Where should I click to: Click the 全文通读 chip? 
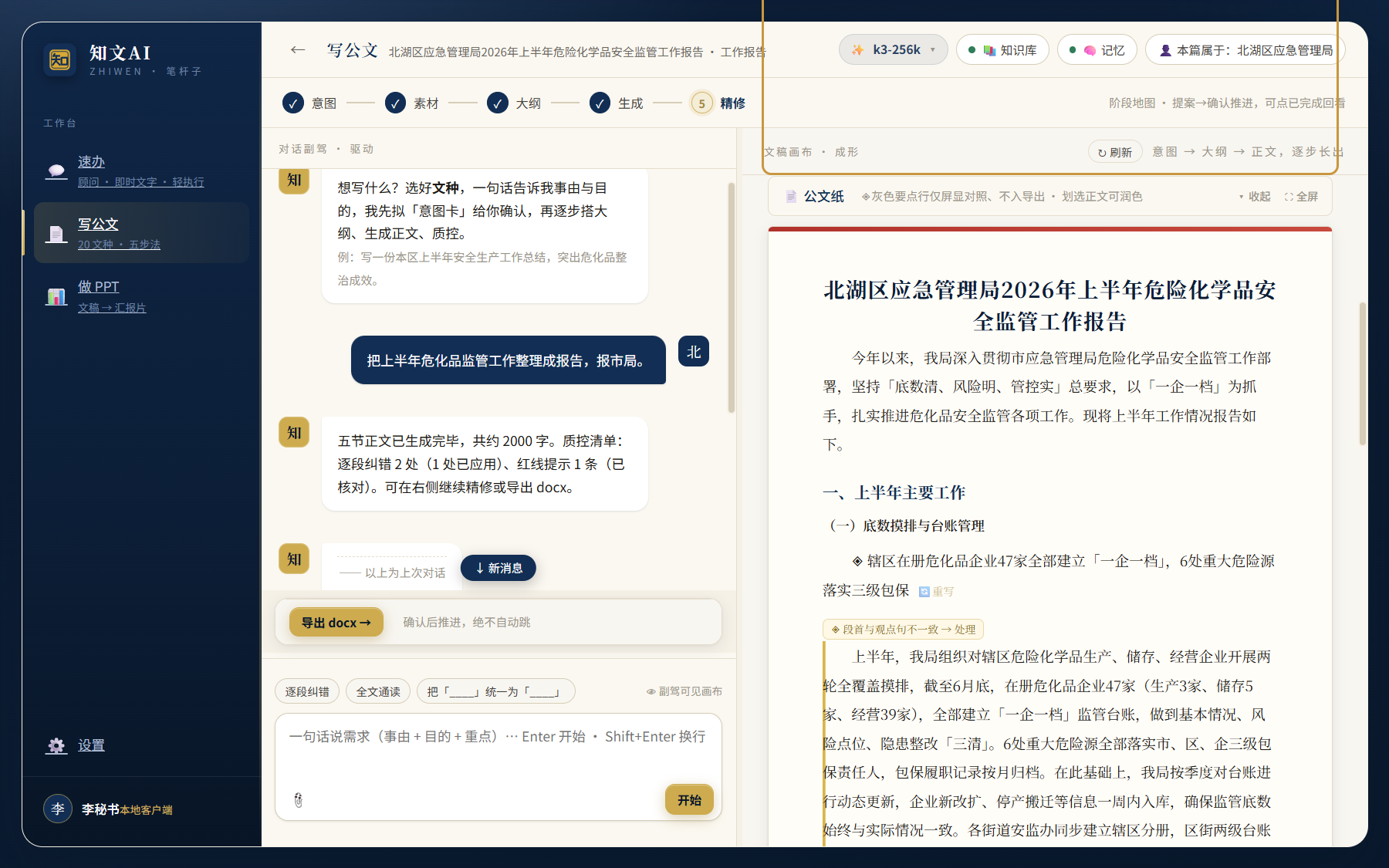tap(378, 691)
